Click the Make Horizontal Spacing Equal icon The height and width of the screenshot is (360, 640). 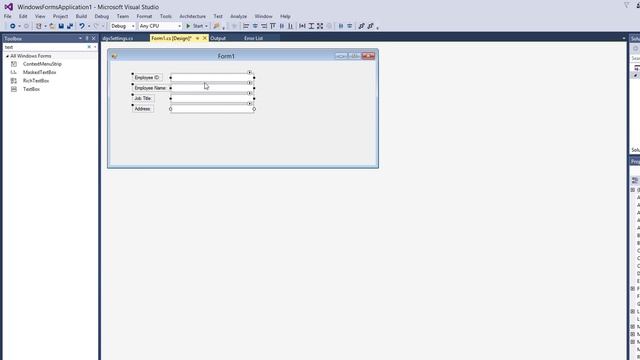[341, 26]
